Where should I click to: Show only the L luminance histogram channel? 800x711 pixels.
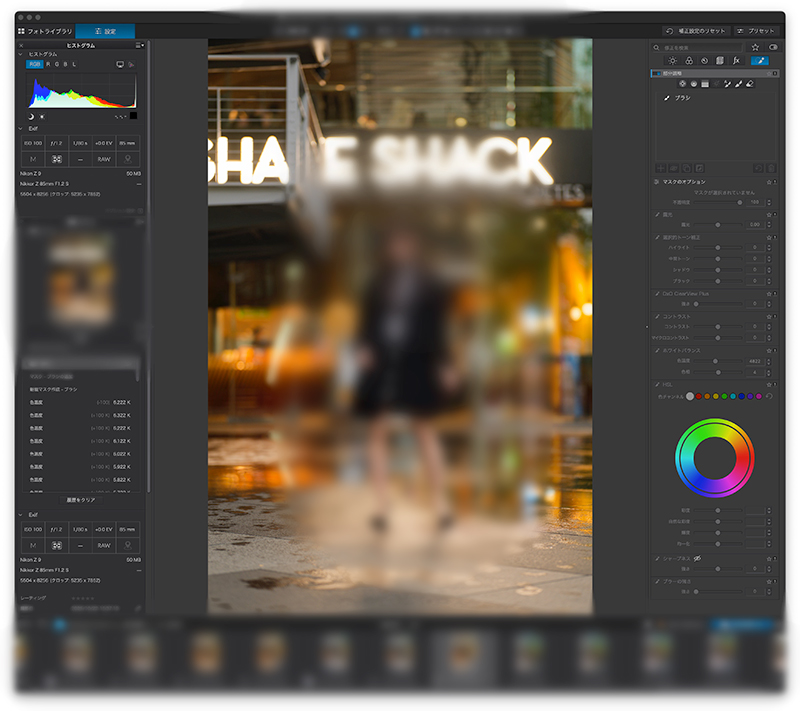click(x=74, y=64)
